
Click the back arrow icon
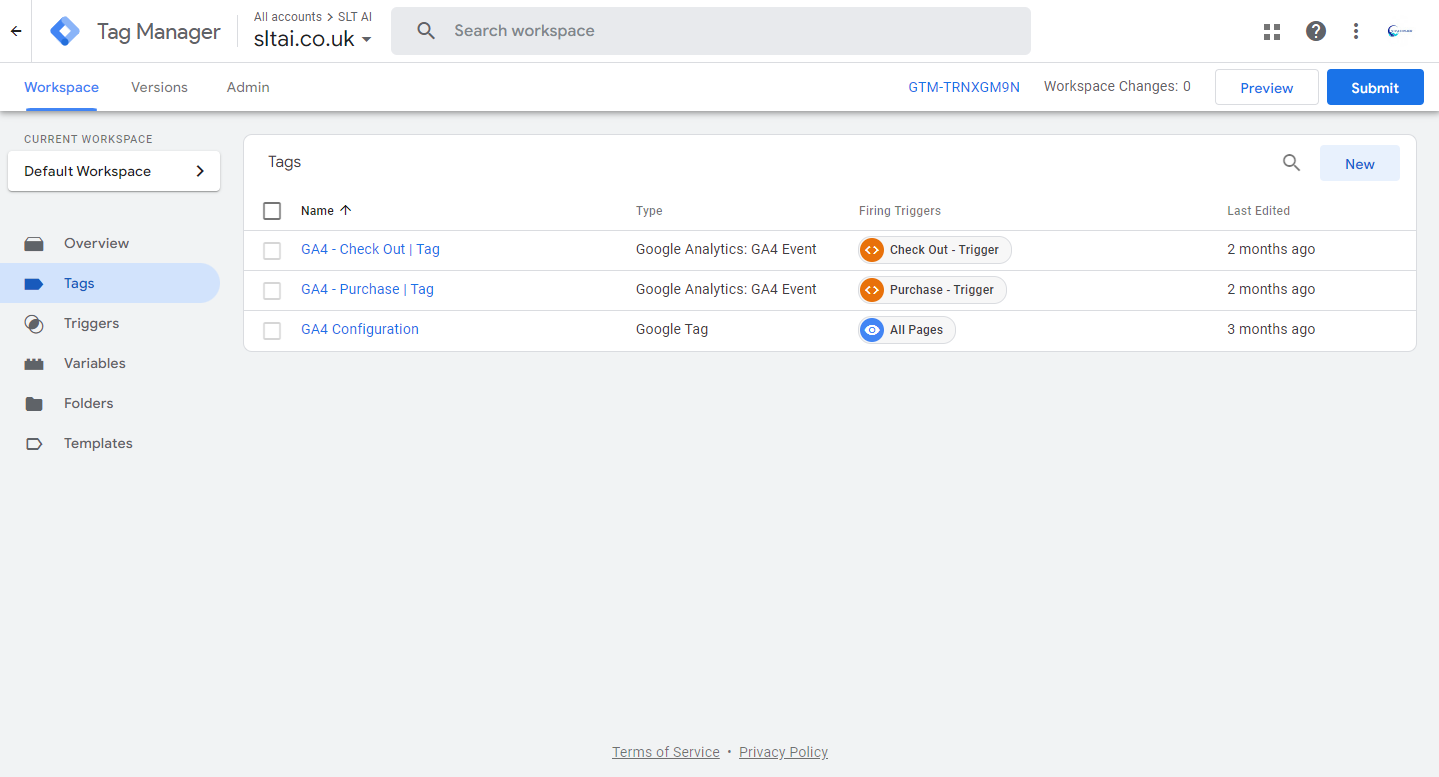pos(16,31)
